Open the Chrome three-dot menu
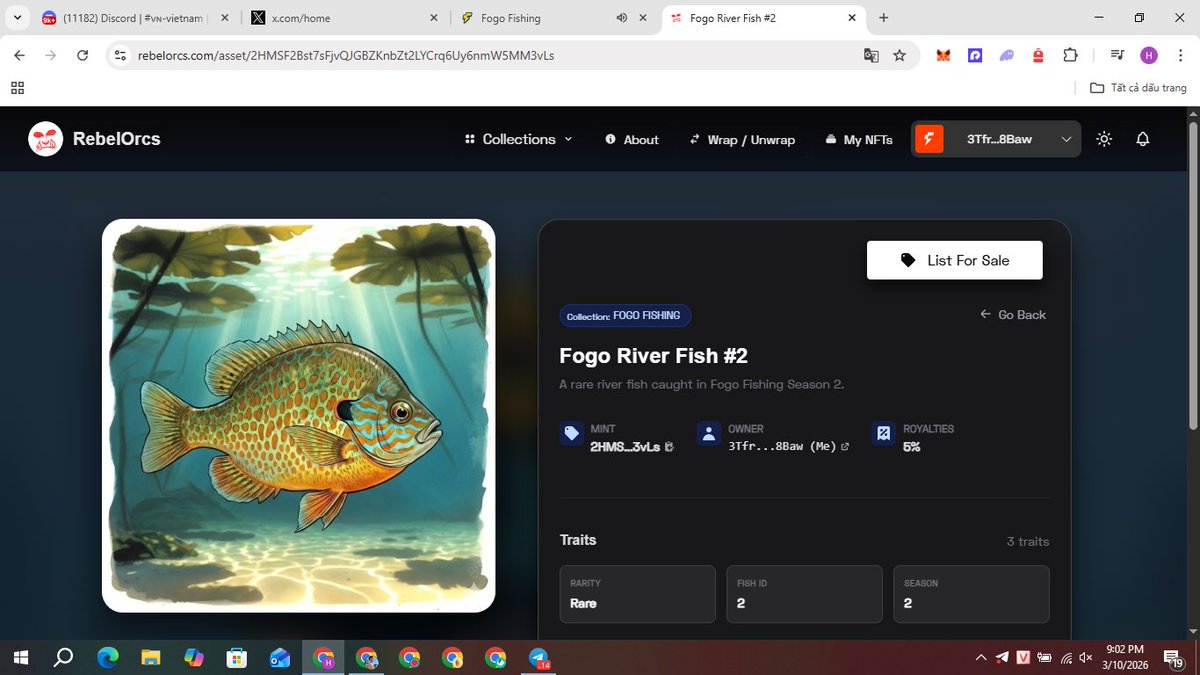The height and width of the screenshot is (675, 1200). pyautogui.click(x=1180, y=56)
